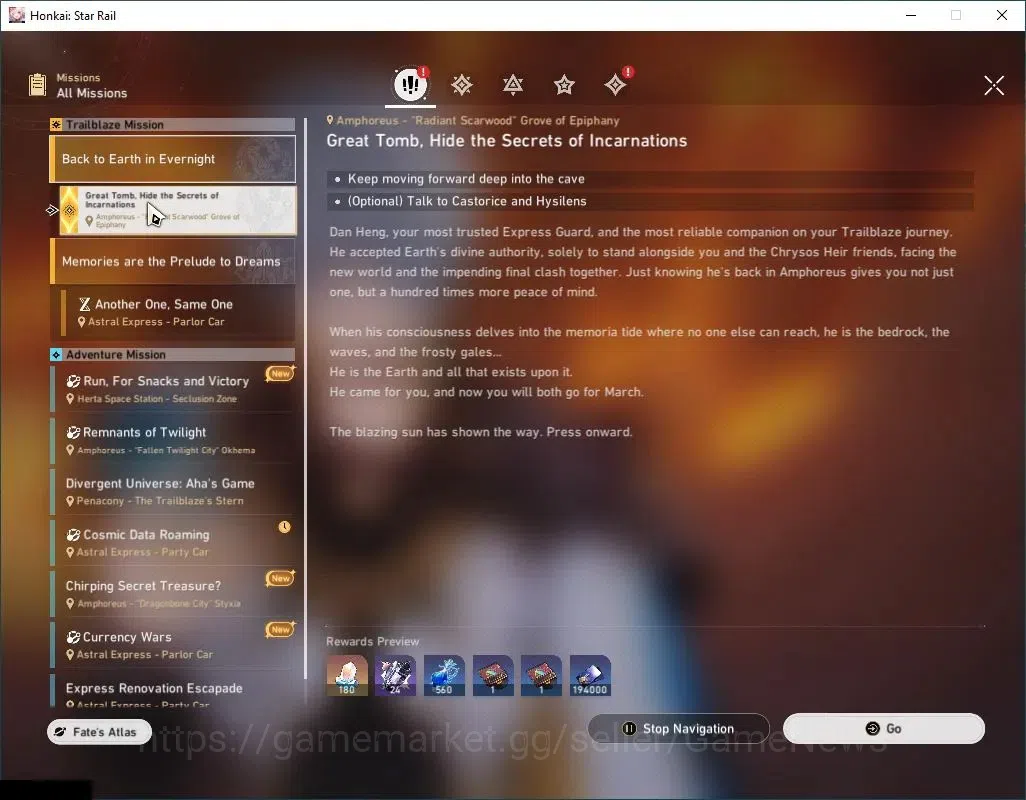Open the last diamond mission tab with alert
Viewport: 1026px width, 800px height.
pos(615,84)
